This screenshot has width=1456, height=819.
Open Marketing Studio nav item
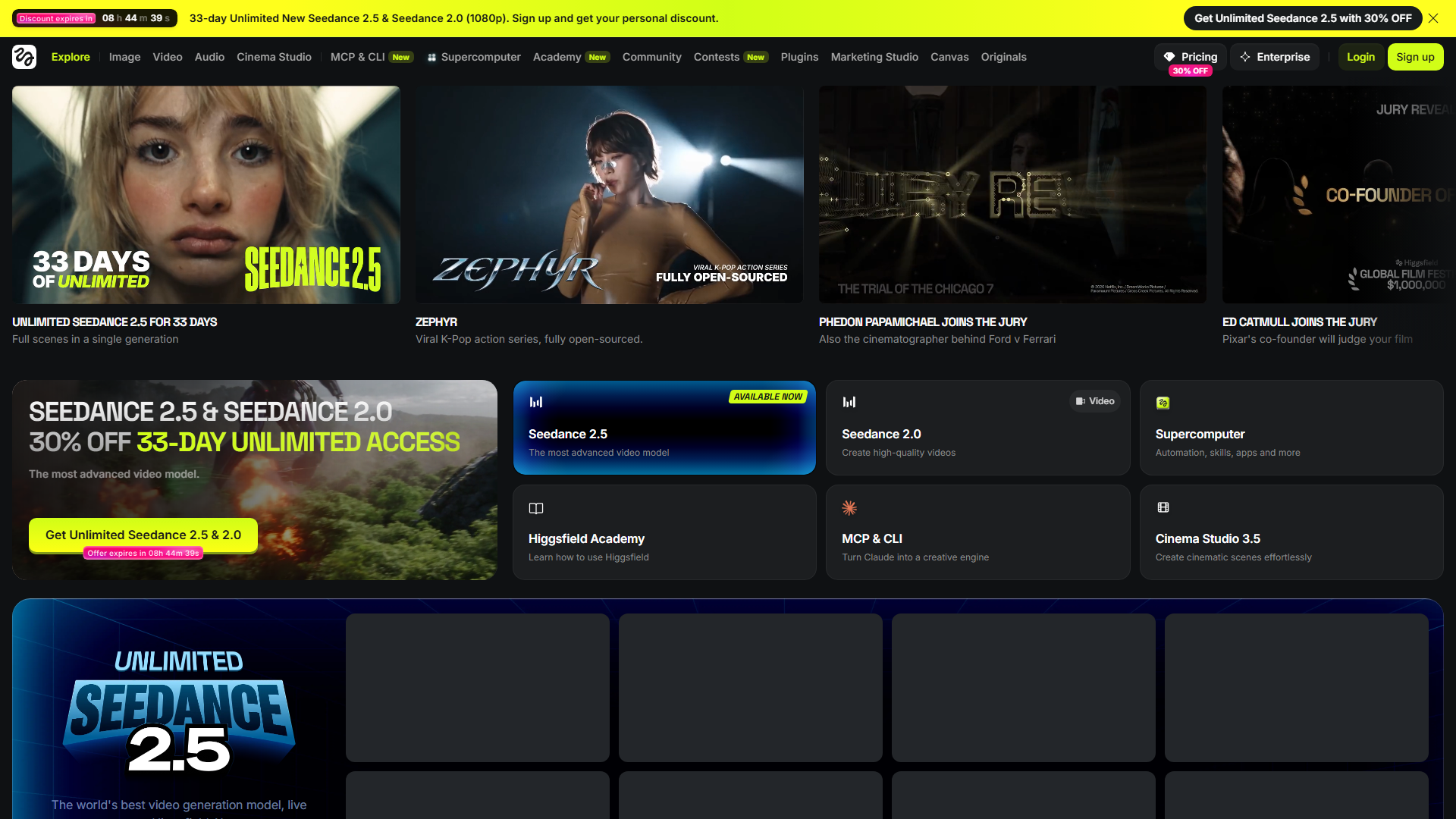874,57
